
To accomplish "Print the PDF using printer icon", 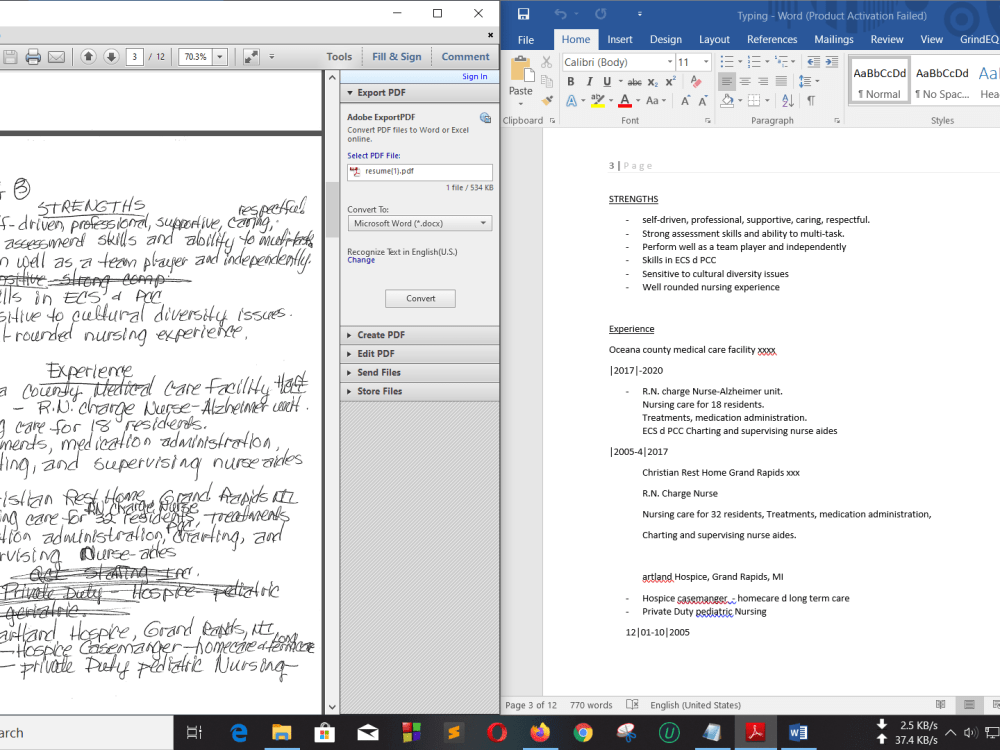I will pos(33,57).
